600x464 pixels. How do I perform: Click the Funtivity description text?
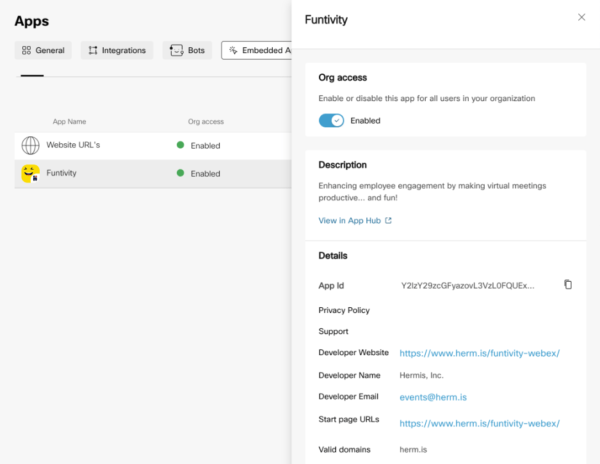pyautogui.click(x=432, y=192)
